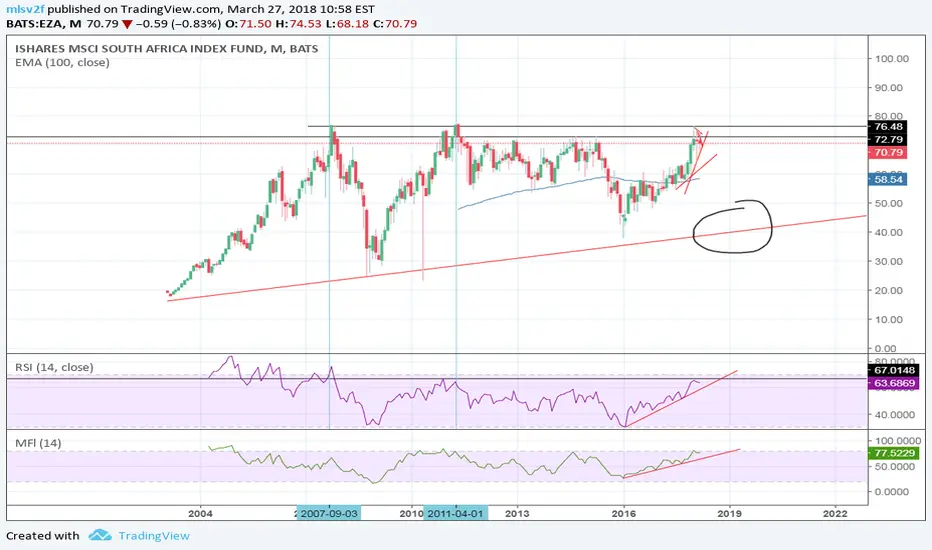Click the purple 63.6869 RSI value label

click(894, 384)
